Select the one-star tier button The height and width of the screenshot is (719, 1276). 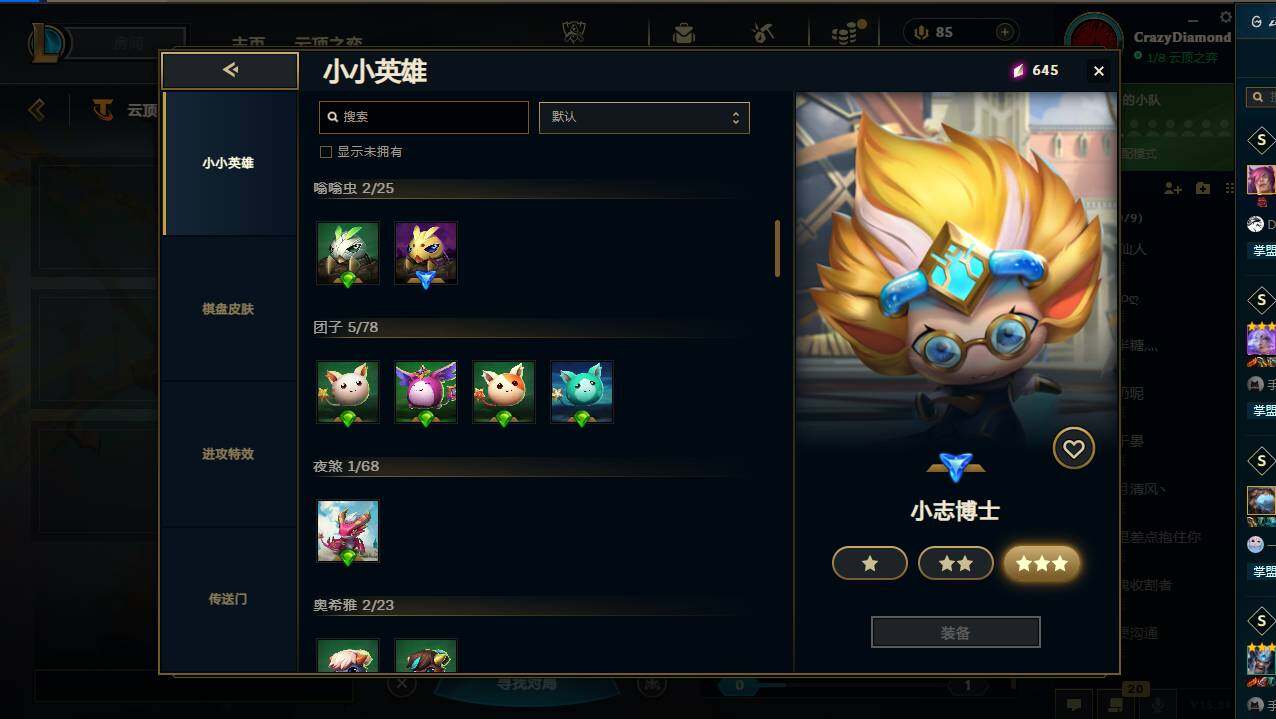point(870,564)
